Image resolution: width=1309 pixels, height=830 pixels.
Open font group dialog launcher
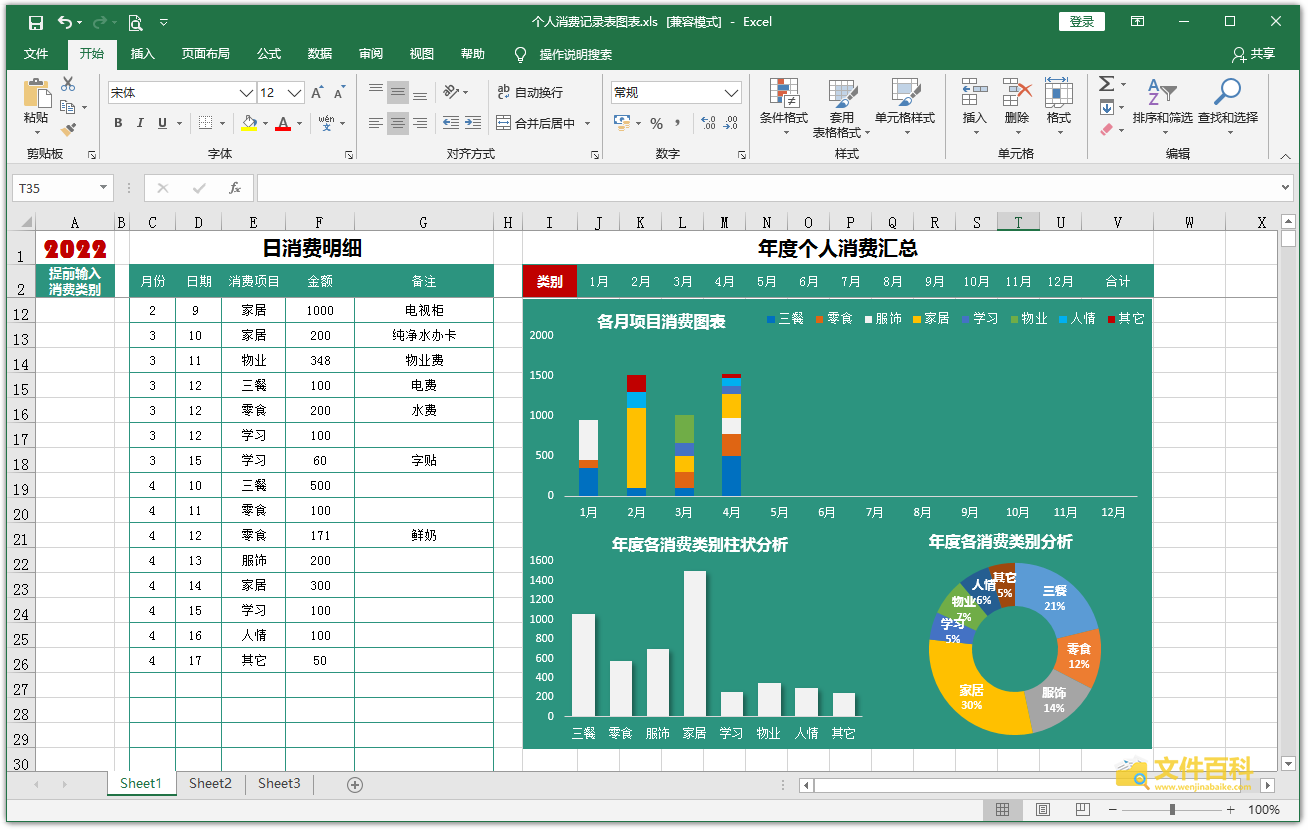coord(349,155)
